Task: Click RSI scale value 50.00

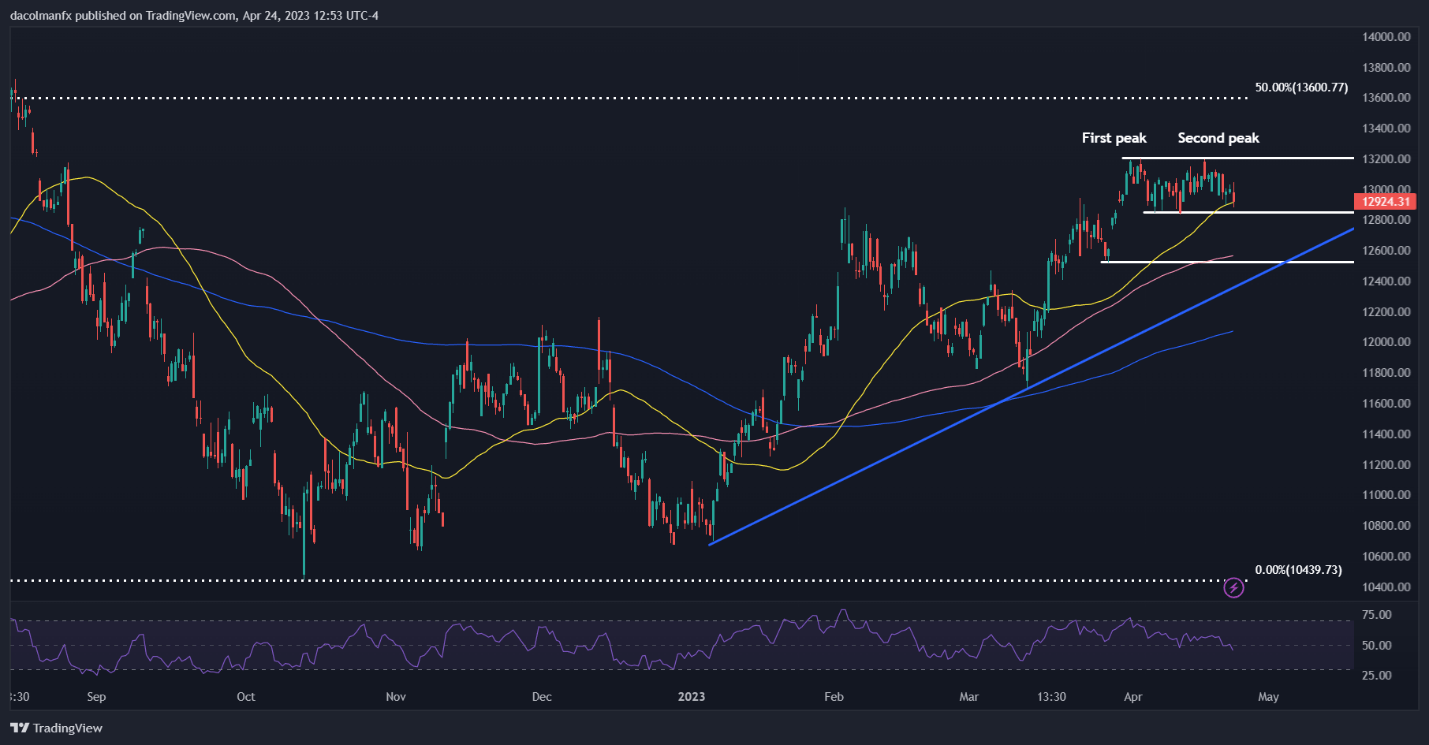Action: coord(1379,645)
